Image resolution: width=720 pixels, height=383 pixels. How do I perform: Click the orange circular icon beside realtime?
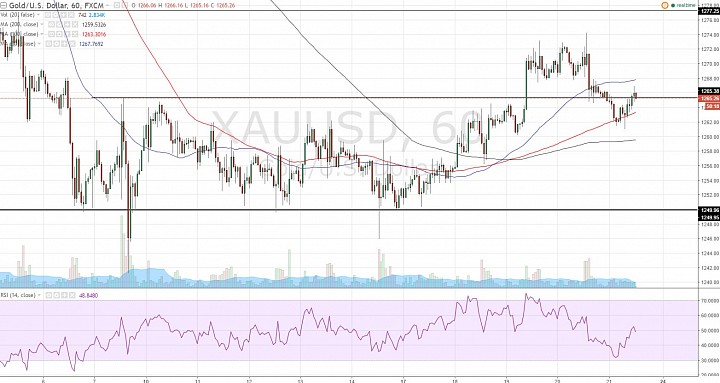(664, 5)
